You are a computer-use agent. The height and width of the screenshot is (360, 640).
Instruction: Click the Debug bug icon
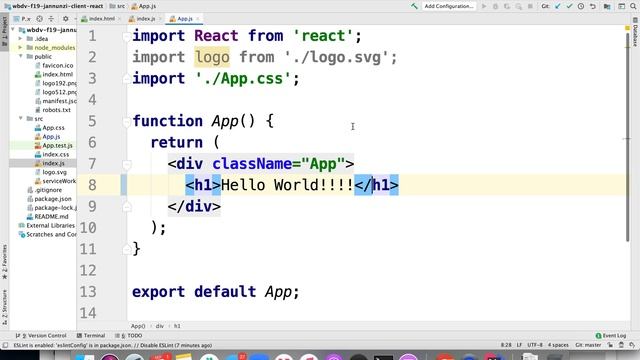click(x=495, y=6)
